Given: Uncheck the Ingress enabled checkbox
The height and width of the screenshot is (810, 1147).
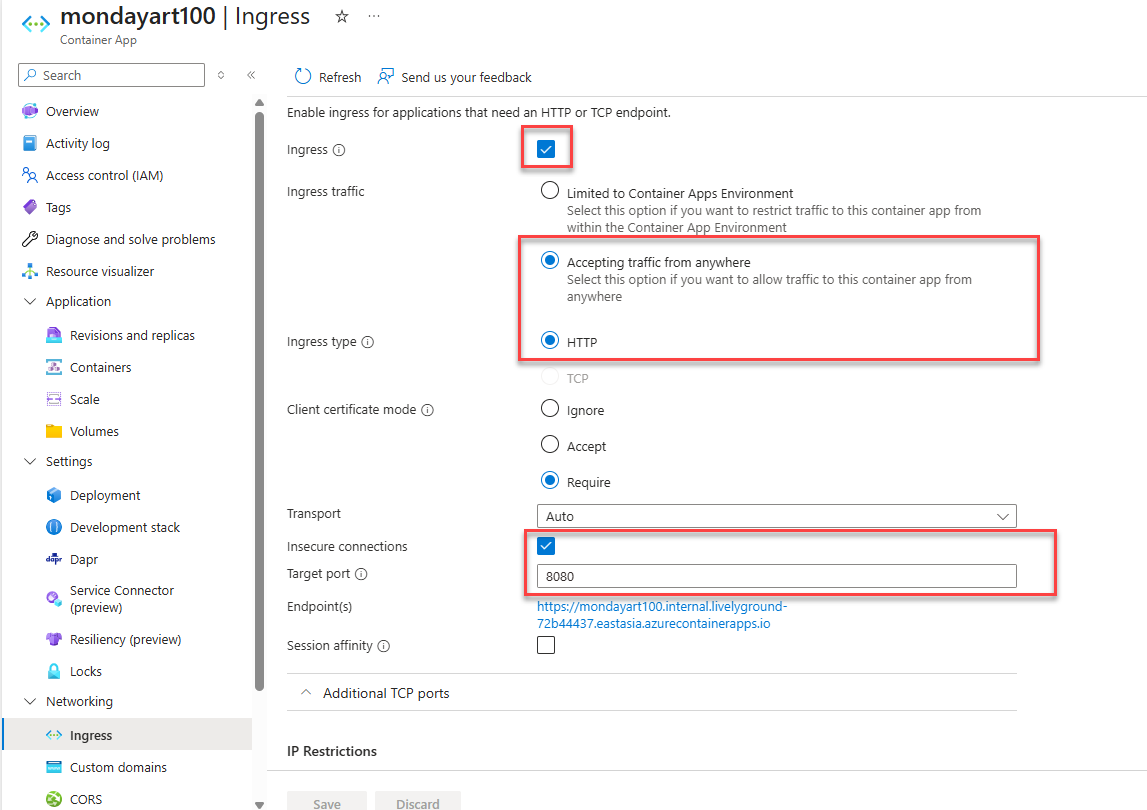Looking at the screenshot, I should (x=546, y=149).
